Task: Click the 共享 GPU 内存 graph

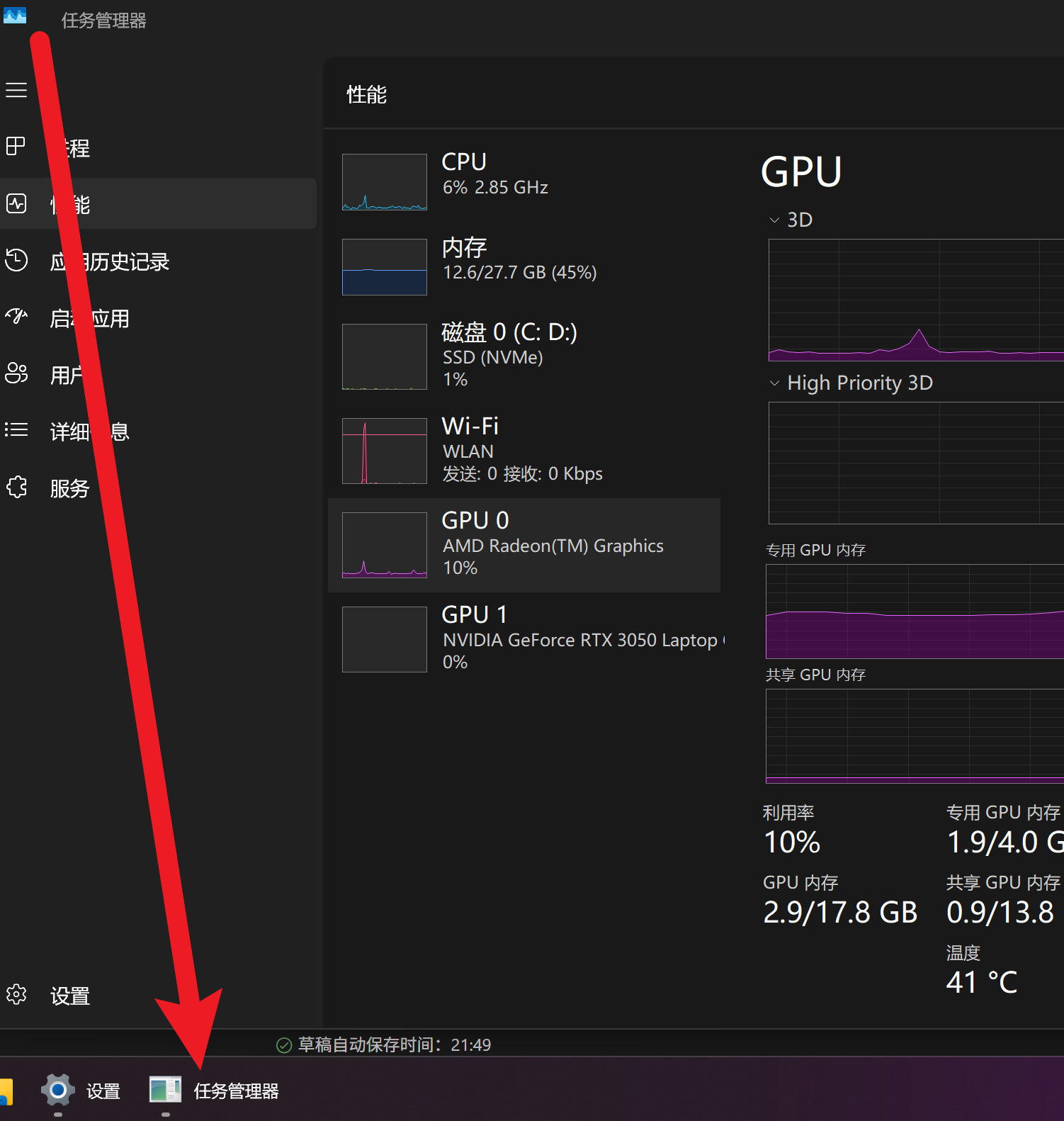Action: [915, 736]
